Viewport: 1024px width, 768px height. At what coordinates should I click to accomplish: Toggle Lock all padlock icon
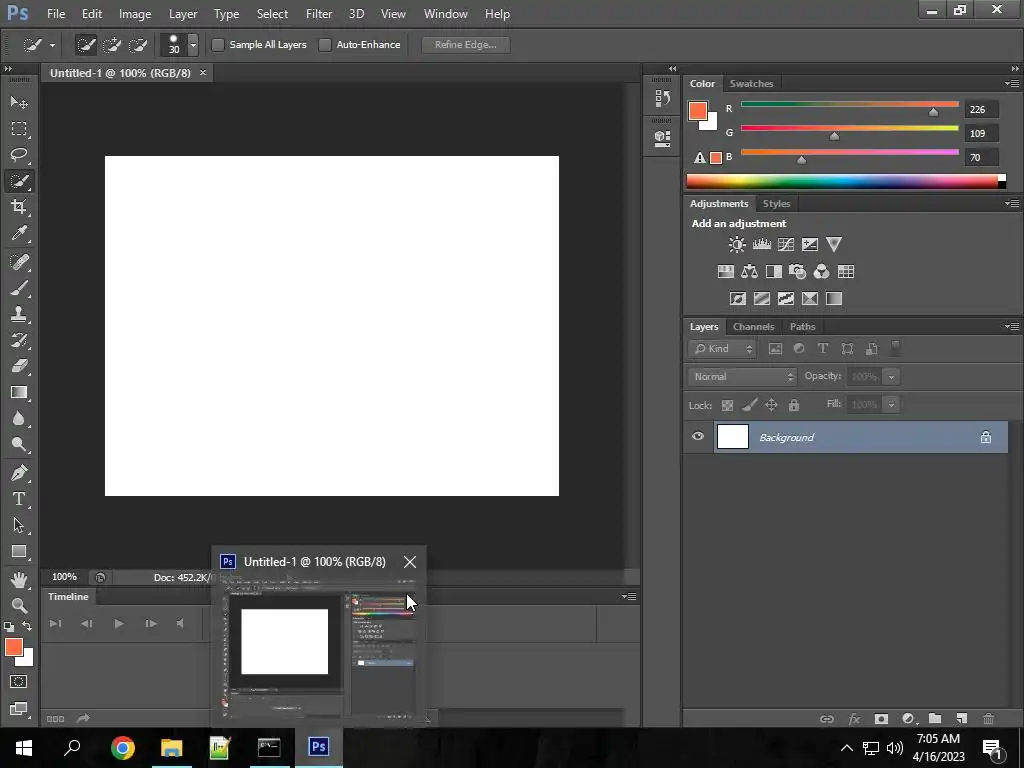pyautogui.click(x=793, y=405)
